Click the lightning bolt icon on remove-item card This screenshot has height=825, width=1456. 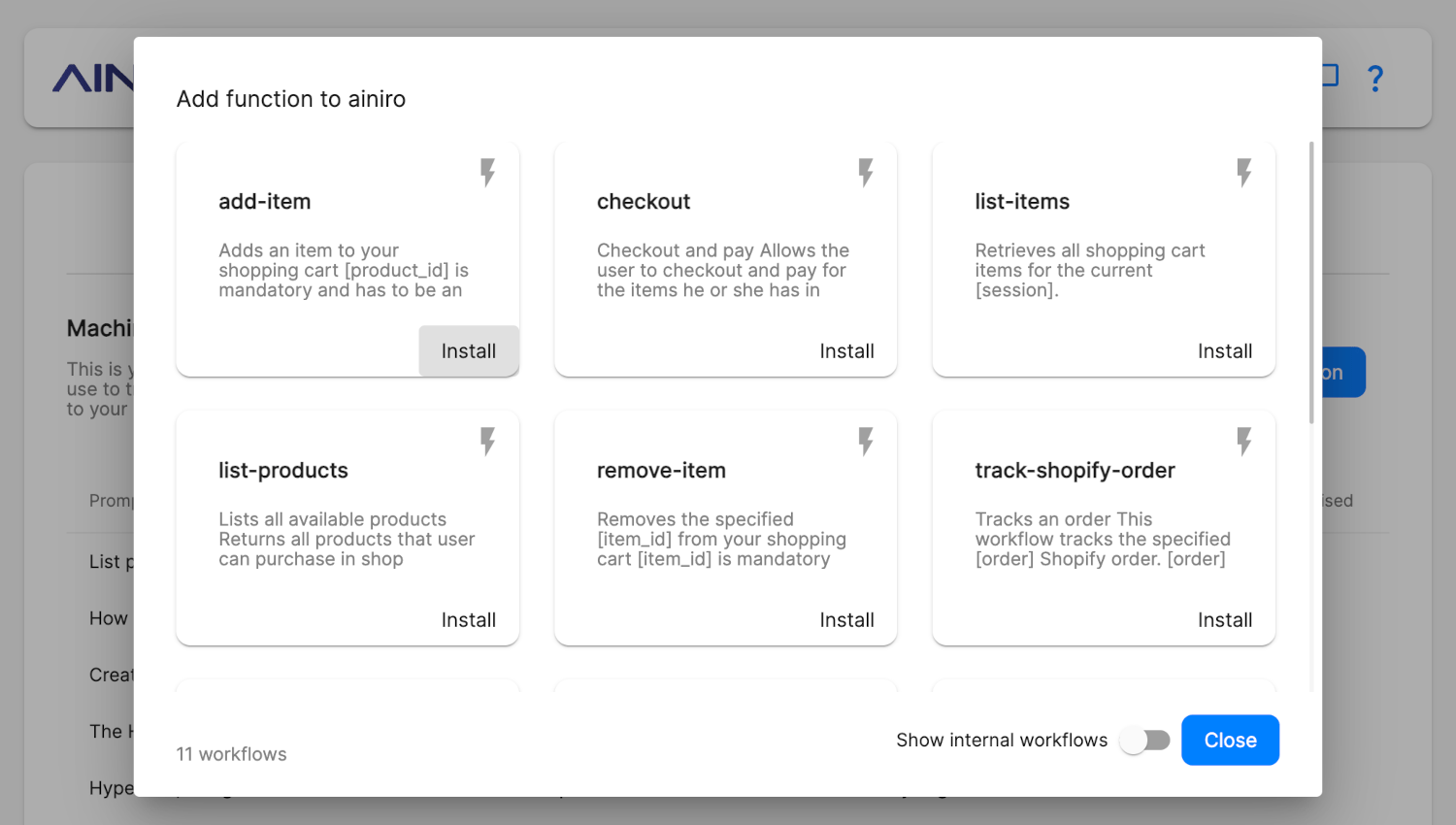866,442
